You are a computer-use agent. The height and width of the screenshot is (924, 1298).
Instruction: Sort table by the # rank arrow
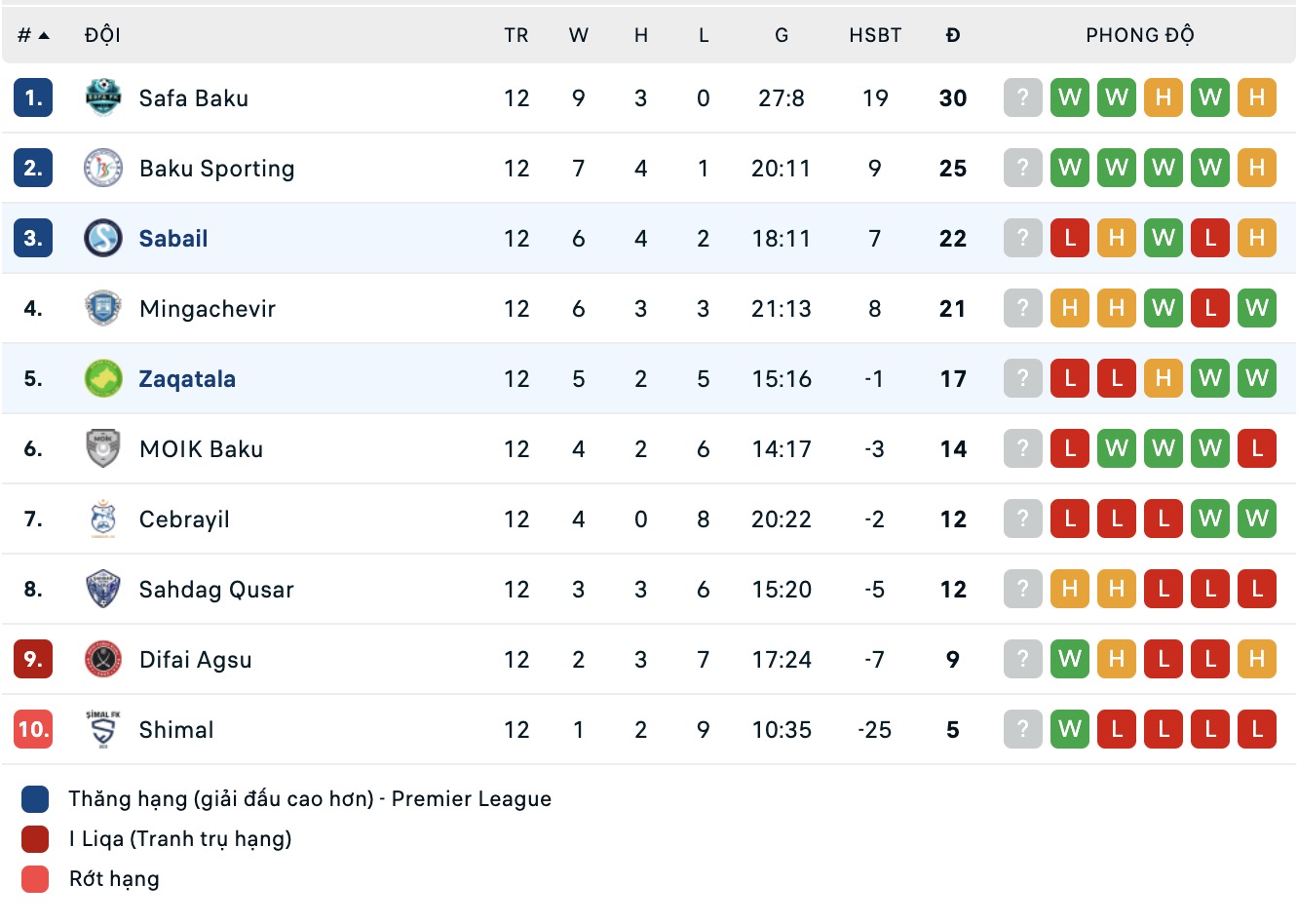(x=43, y=35)
